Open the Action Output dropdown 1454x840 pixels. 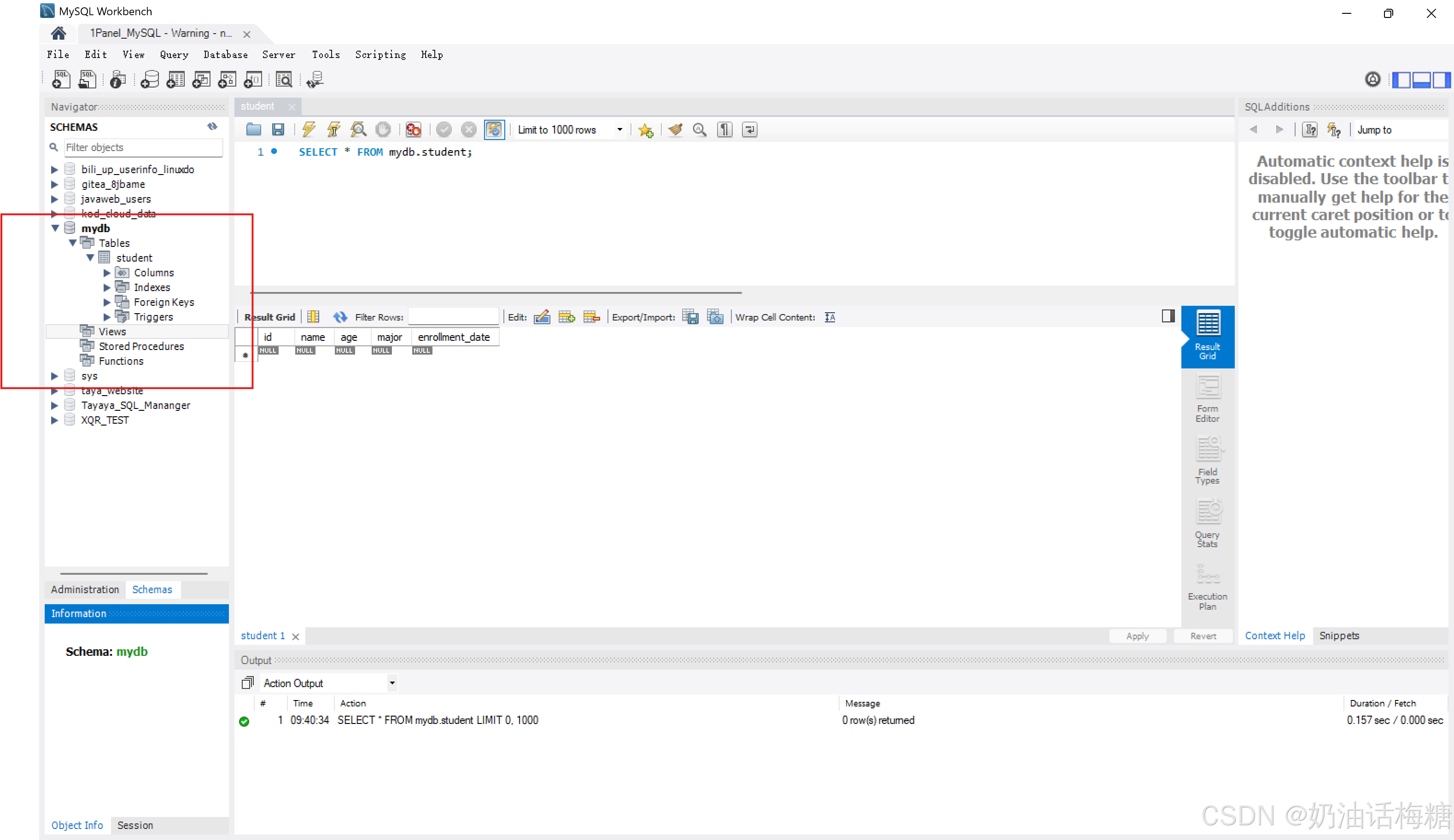tap(392, 683)
